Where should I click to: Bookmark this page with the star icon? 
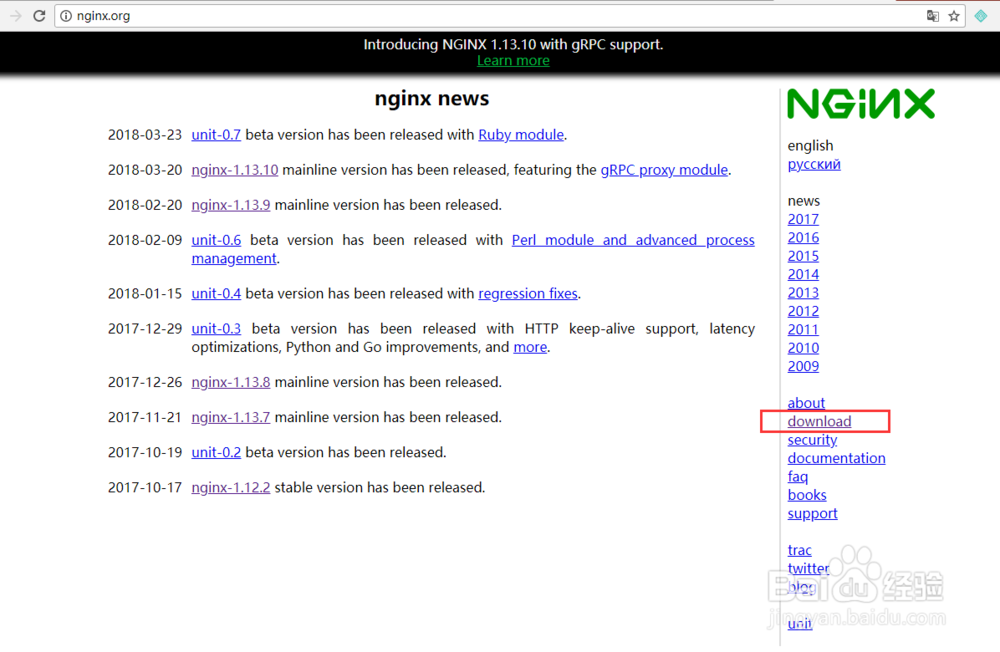tap(954, 16)
